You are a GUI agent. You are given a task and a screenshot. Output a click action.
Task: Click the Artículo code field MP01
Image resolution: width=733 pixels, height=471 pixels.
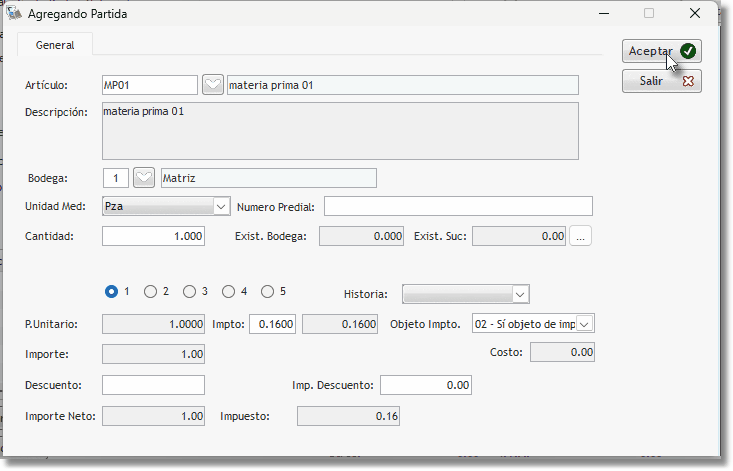[150, 85]
